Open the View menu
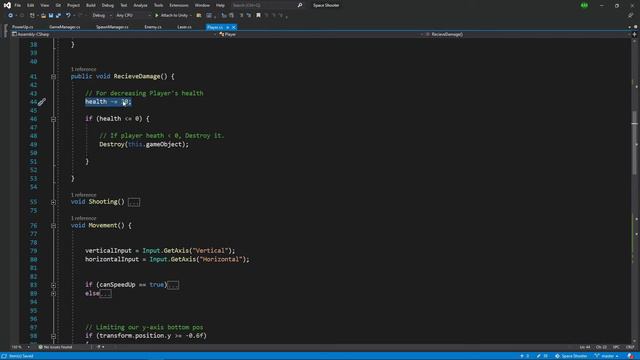Image resolution: width=640 pixels, height=360 pixels. point(44,5)
